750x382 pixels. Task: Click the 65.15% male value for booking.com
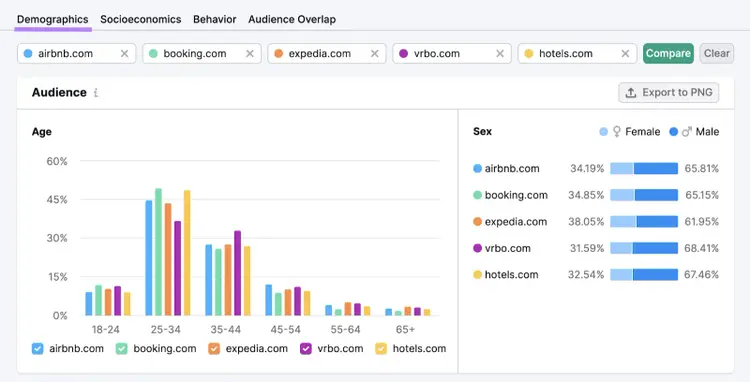point(702,195)
